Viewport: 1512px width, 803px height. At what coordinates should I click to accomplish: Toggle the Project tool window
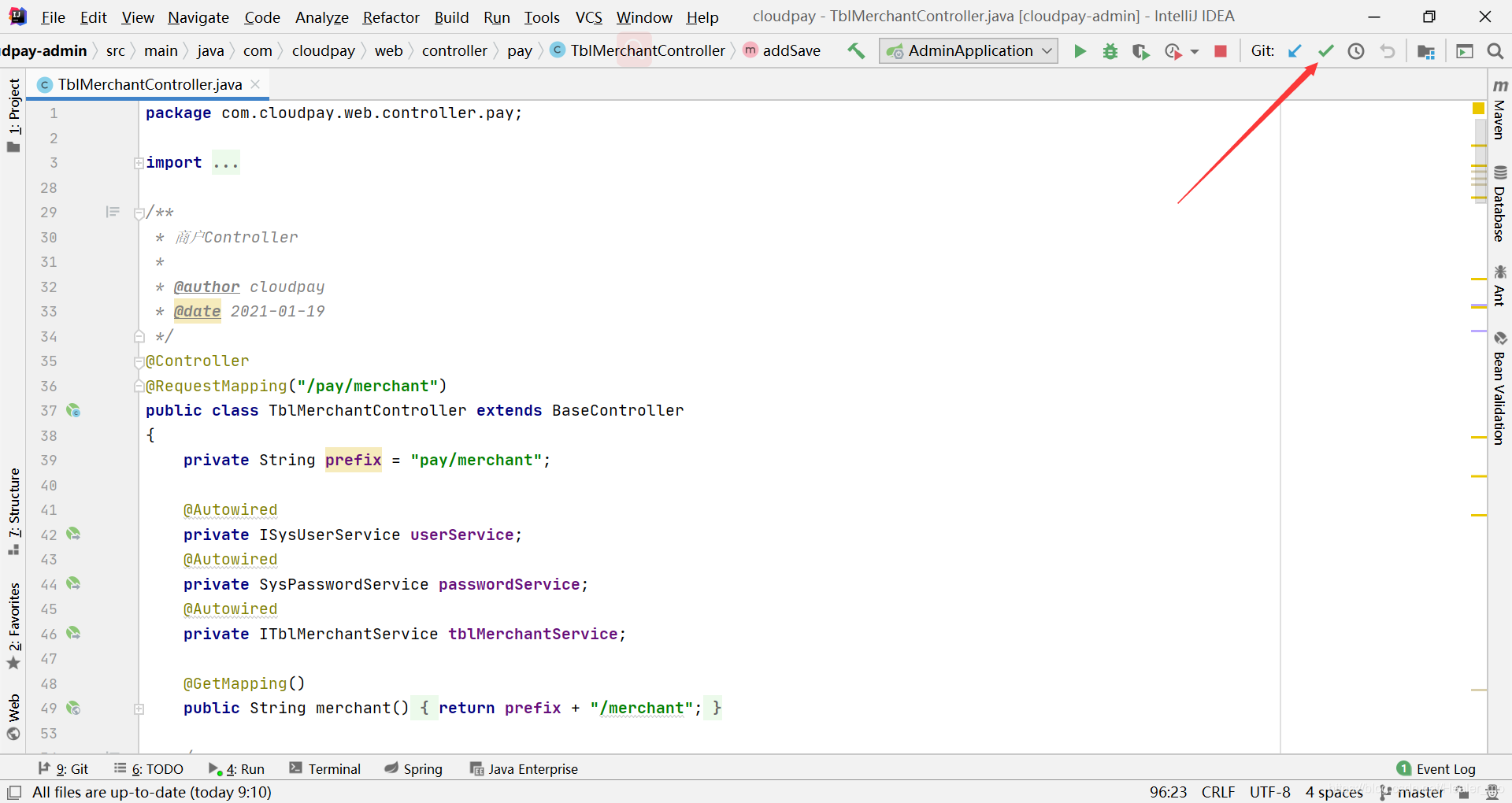[x=13, y=115]
